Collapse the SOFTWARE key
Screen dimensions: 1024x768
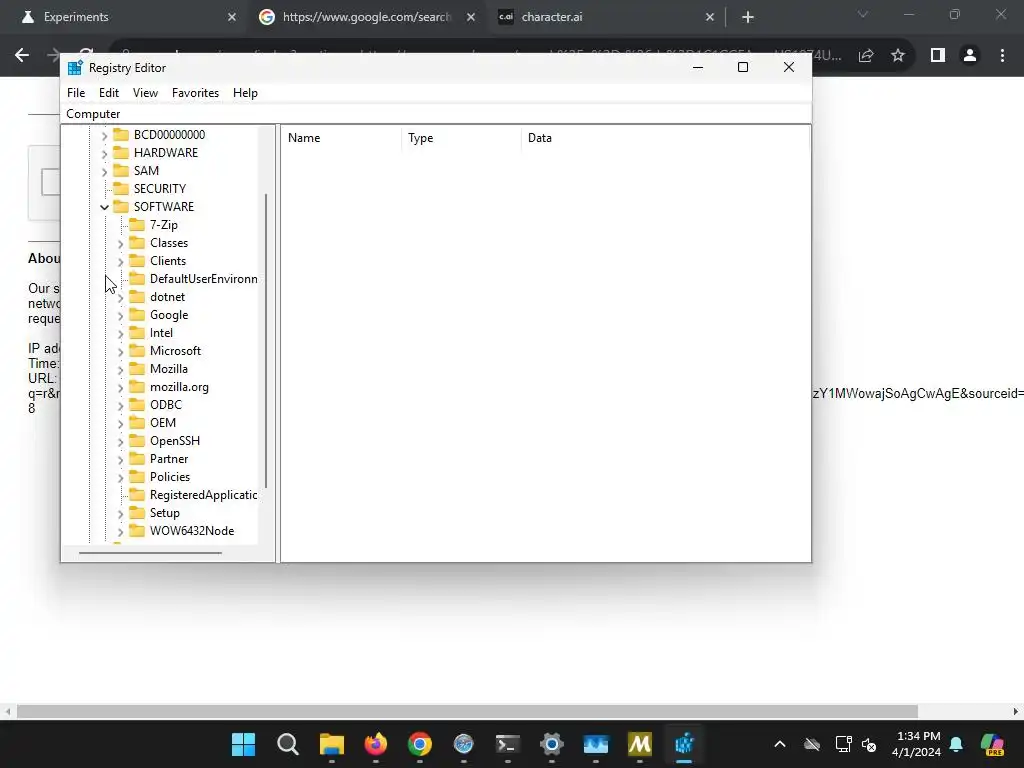click(x=104, y=207)
